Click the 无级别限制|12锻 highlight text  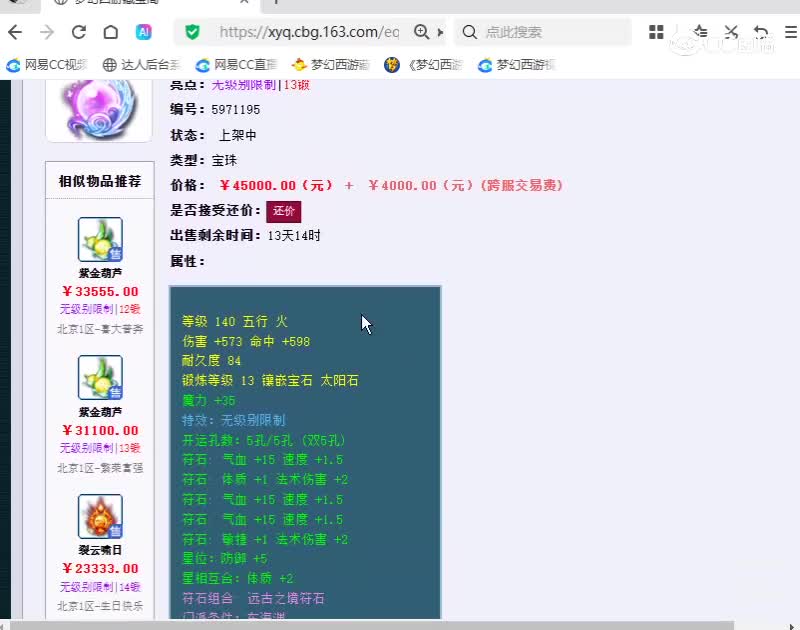100,309
